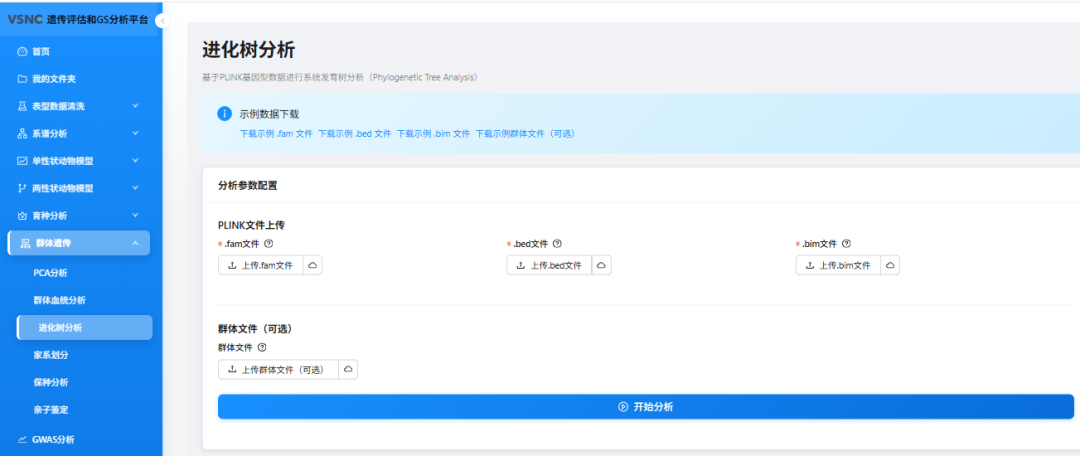
Task: Download the optional example 群体文件 link
Action: pyautogui.click(x=525, y=134)
